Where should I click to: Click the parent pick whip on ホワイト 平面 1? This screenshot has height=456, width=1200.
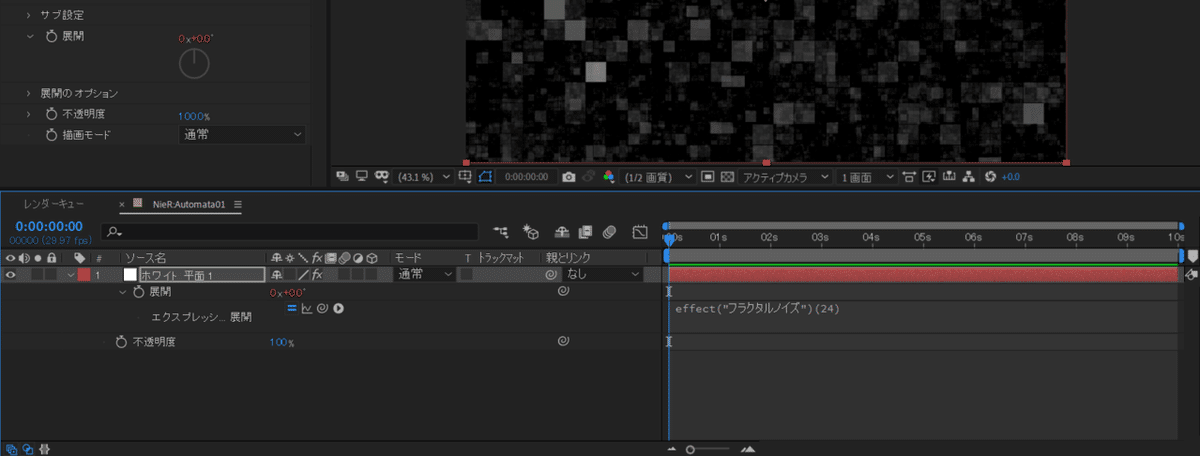point(551,274)
